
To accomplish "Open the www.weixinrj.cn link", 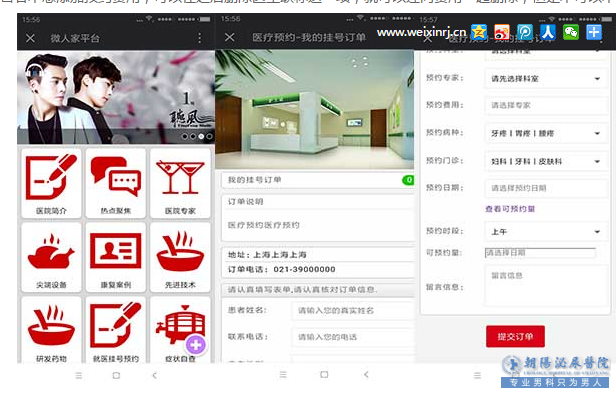I will click(x=421, y=32).
